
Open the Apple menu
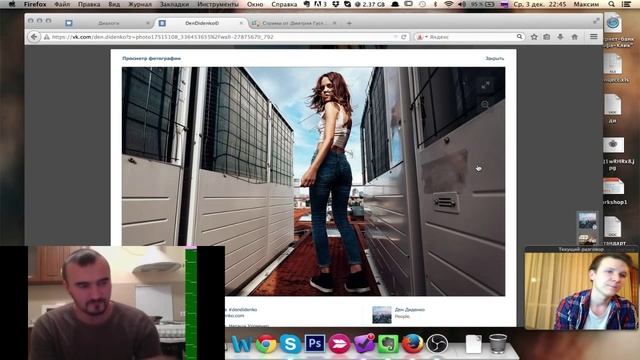point(12,4)
